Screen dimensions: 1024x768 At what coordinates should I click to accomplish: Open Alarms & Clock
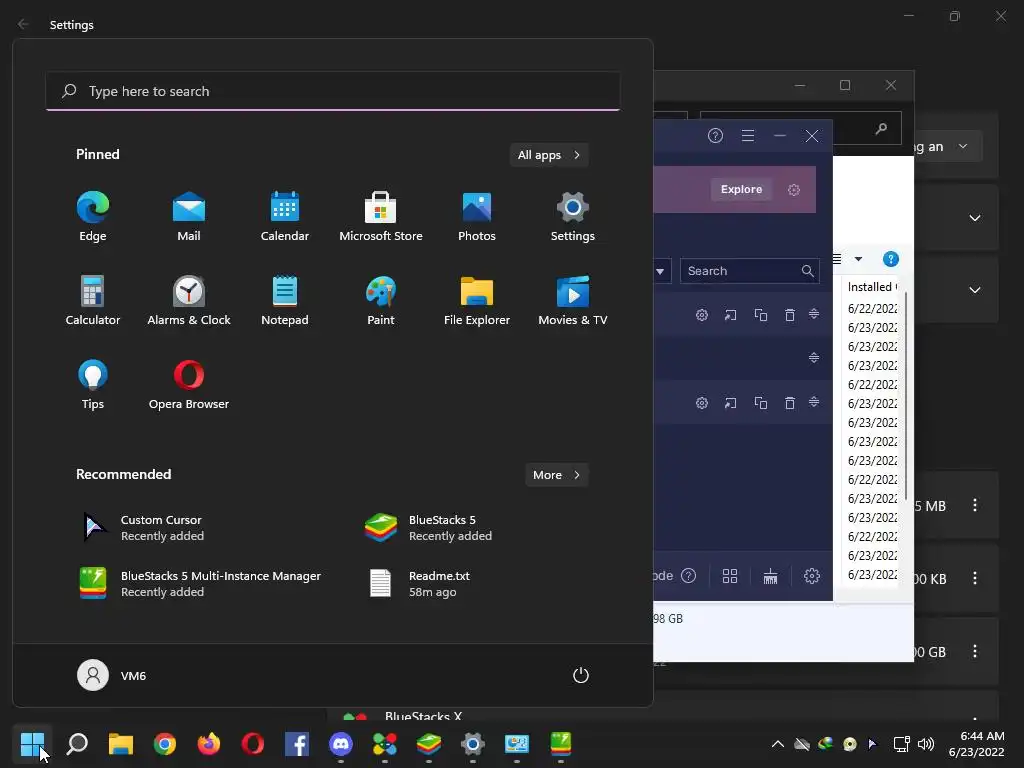click(189, 301)
